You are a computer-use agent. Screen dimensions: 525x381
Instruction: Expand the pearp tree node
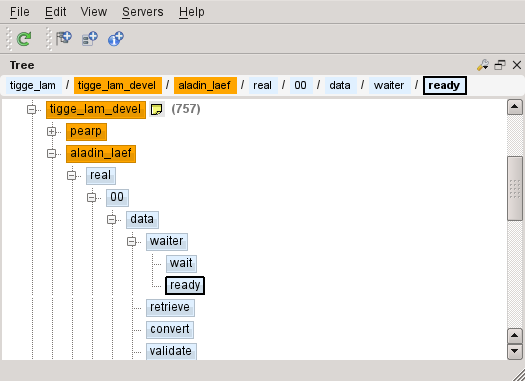(x=51, y=132)
